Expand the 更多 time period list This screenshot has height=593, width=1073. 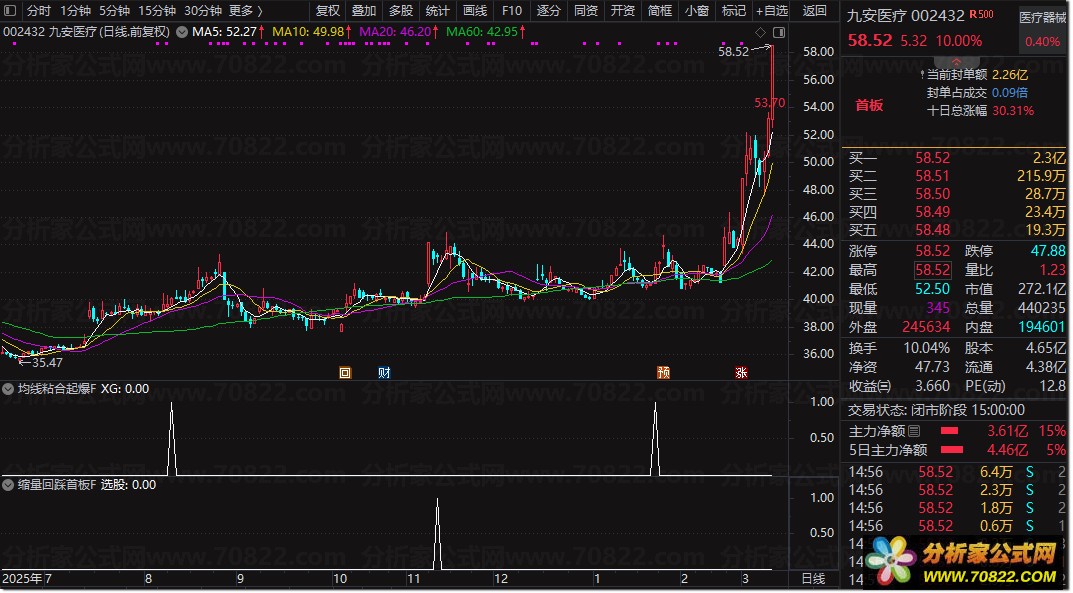tap(241, 11)
